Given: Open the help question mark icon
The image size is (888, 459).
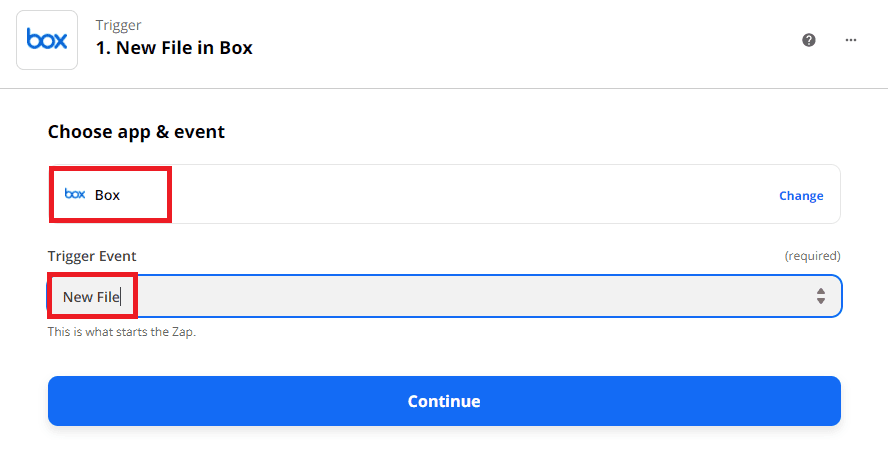Looking at the screenshot, I should tap(809, 40).
